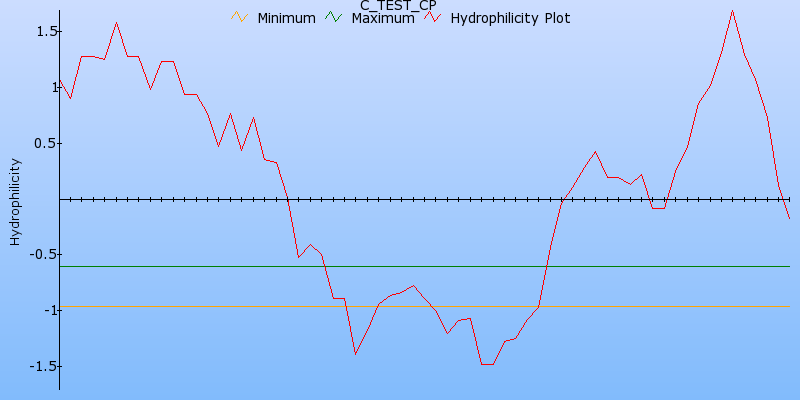
Task: Click the C_TEST_CP chart title
Action: [397, 5]
